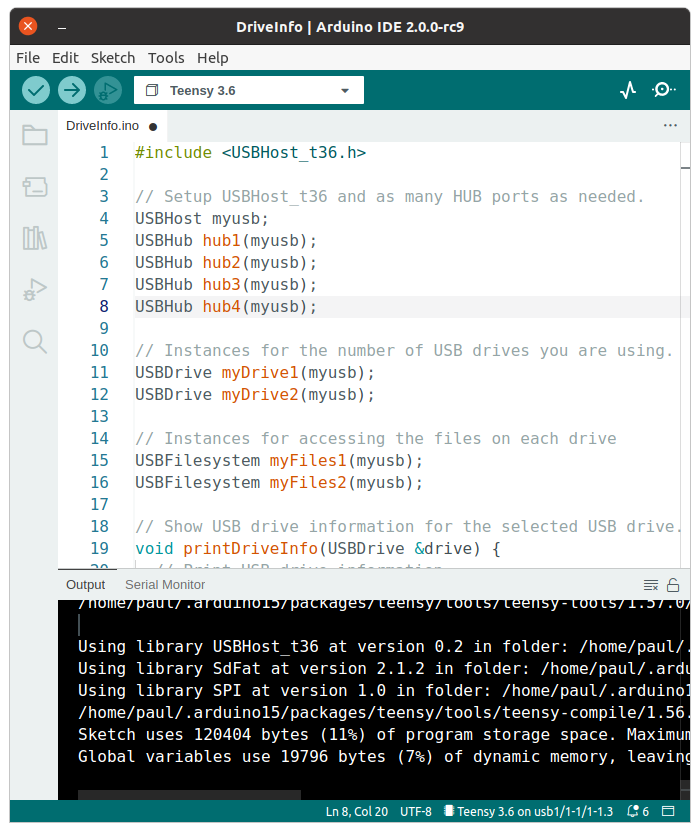
Task: Click the teensy-compile path output line
Action: (x=384, y=713)
